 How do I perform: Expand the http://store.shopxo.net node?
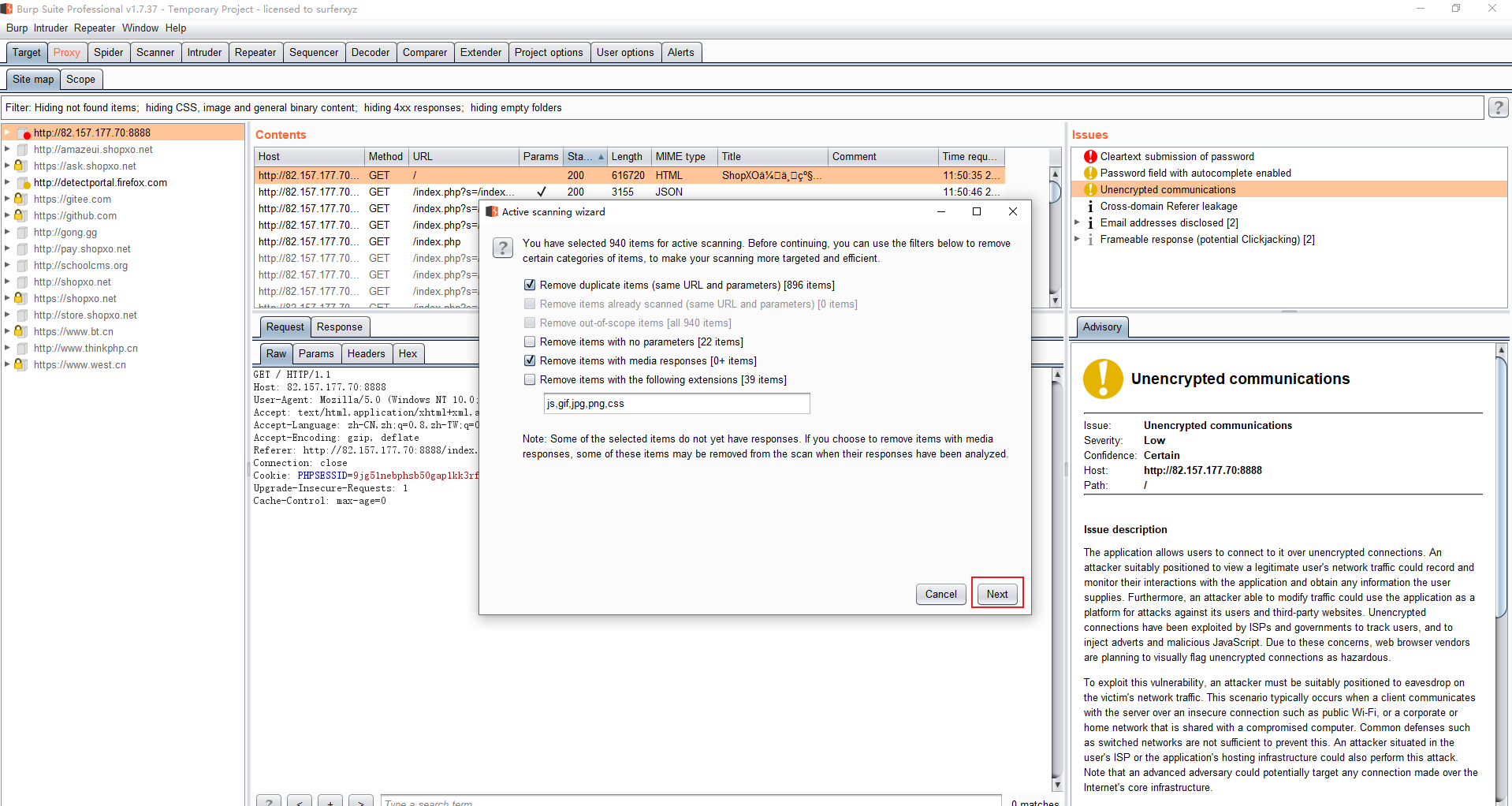click(x=7, y=315)
